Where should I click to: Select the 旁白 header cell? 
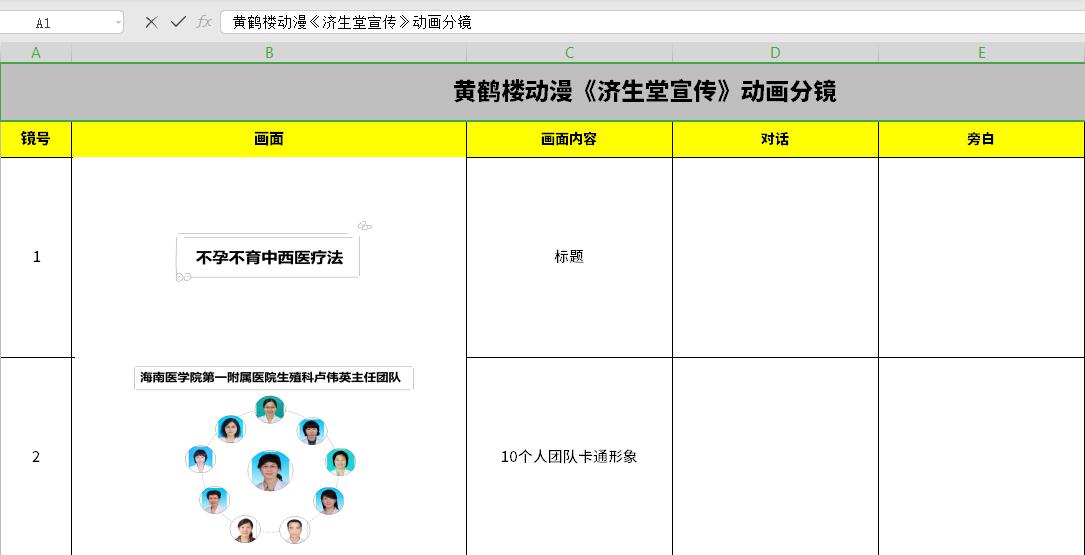(x=981, y=139)
